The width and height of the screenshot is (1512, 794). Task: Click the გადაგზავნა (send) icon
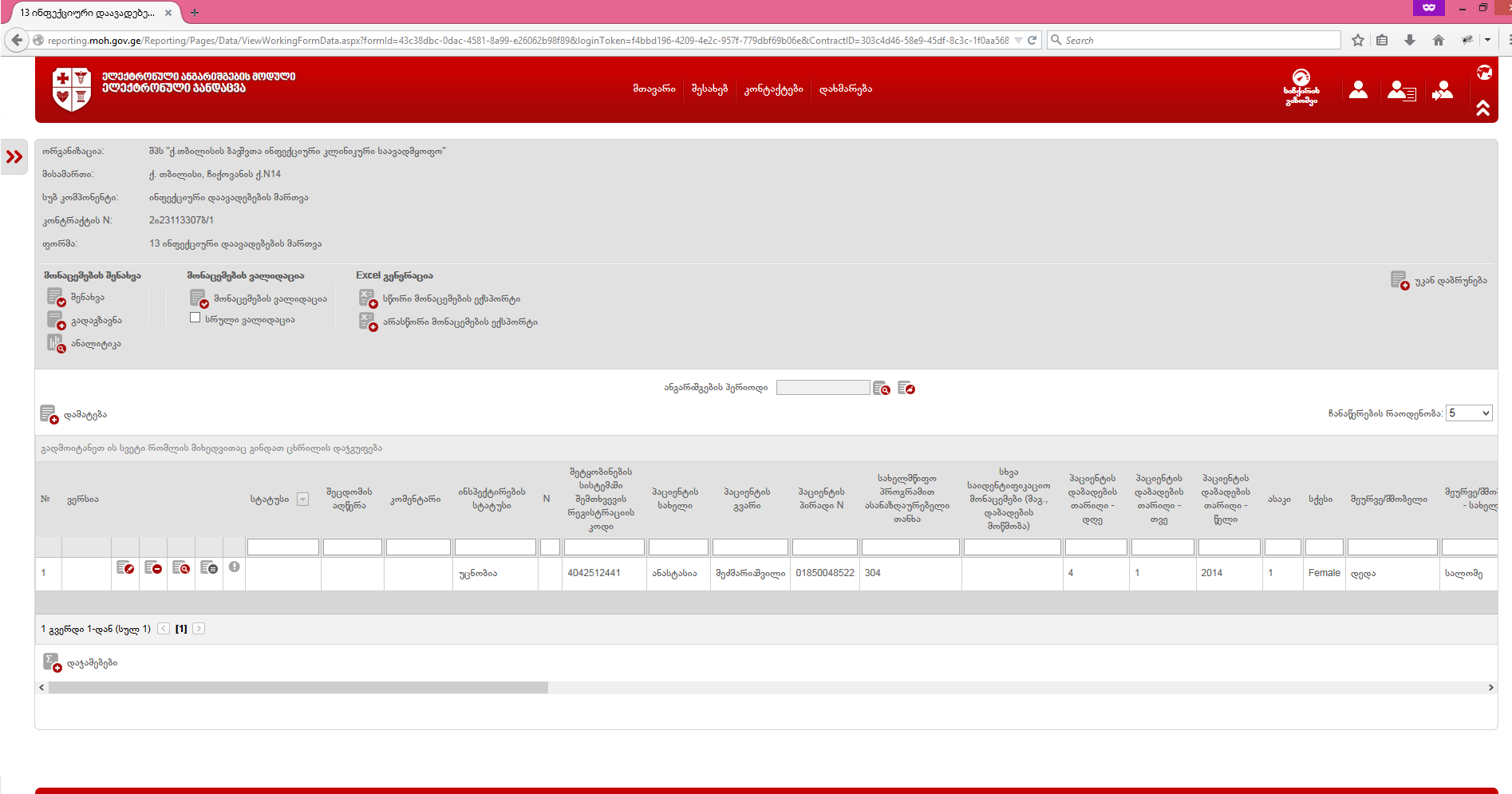(56, 321)
